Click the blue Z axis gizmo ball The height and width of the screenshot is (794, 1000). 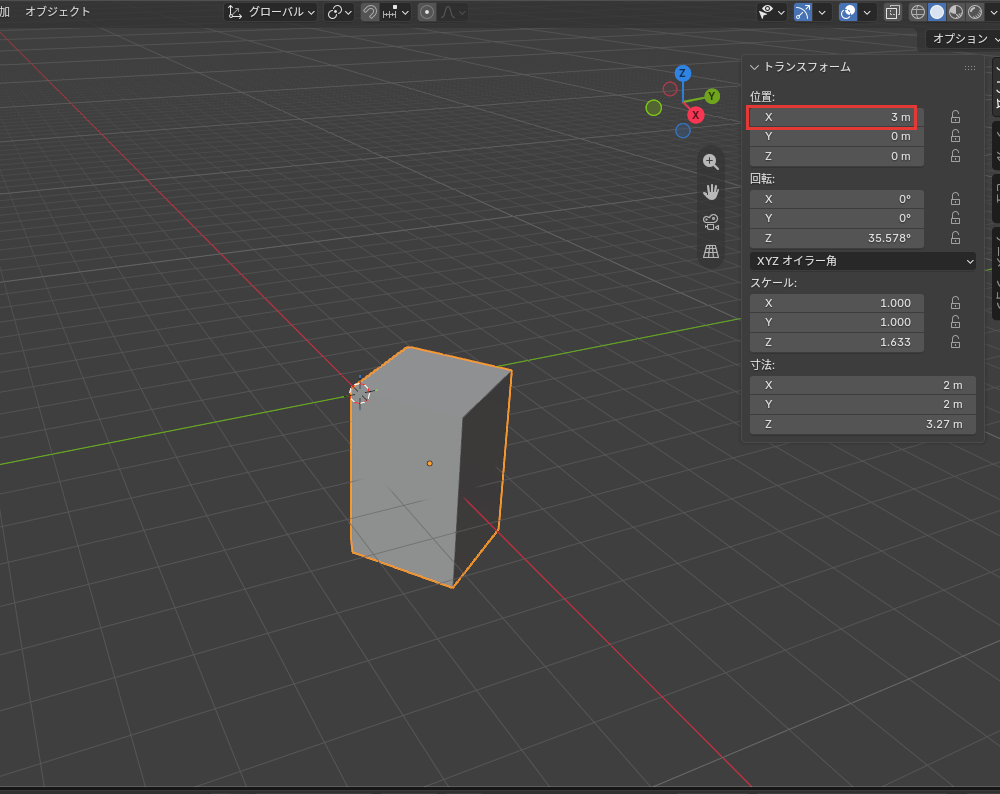pos(682,73)
